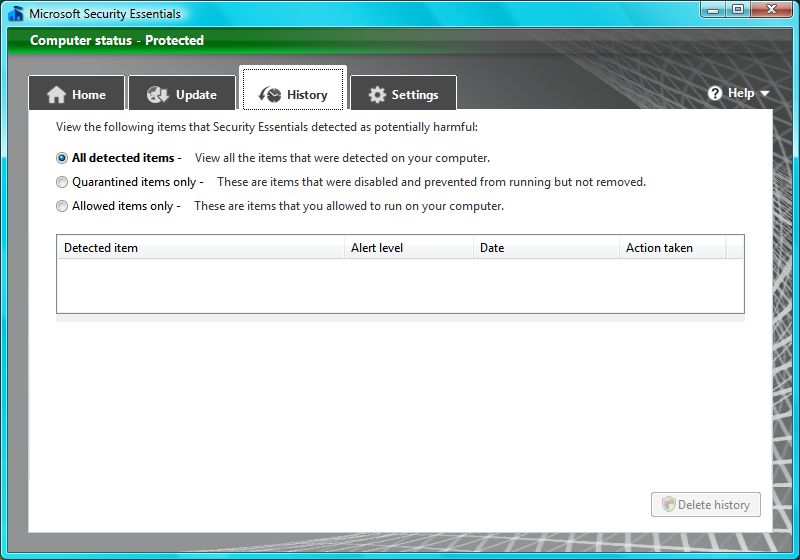
Task: Click the Microsoft Security Essentials title icon
Action: (x=16, y=13)
